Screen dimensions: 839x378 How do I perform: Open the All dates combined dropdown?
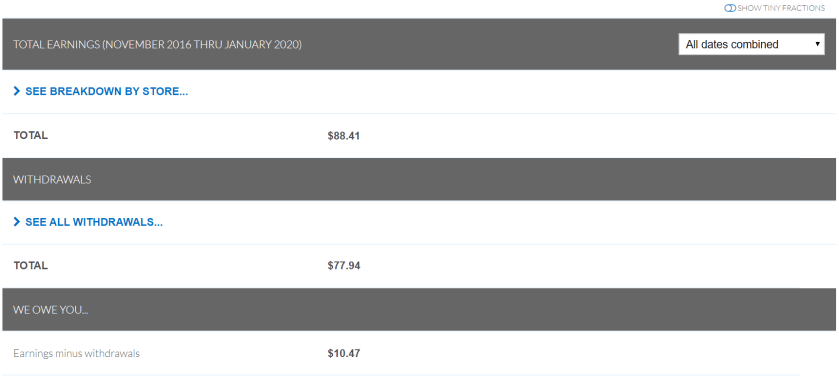(x=751, y=44)
